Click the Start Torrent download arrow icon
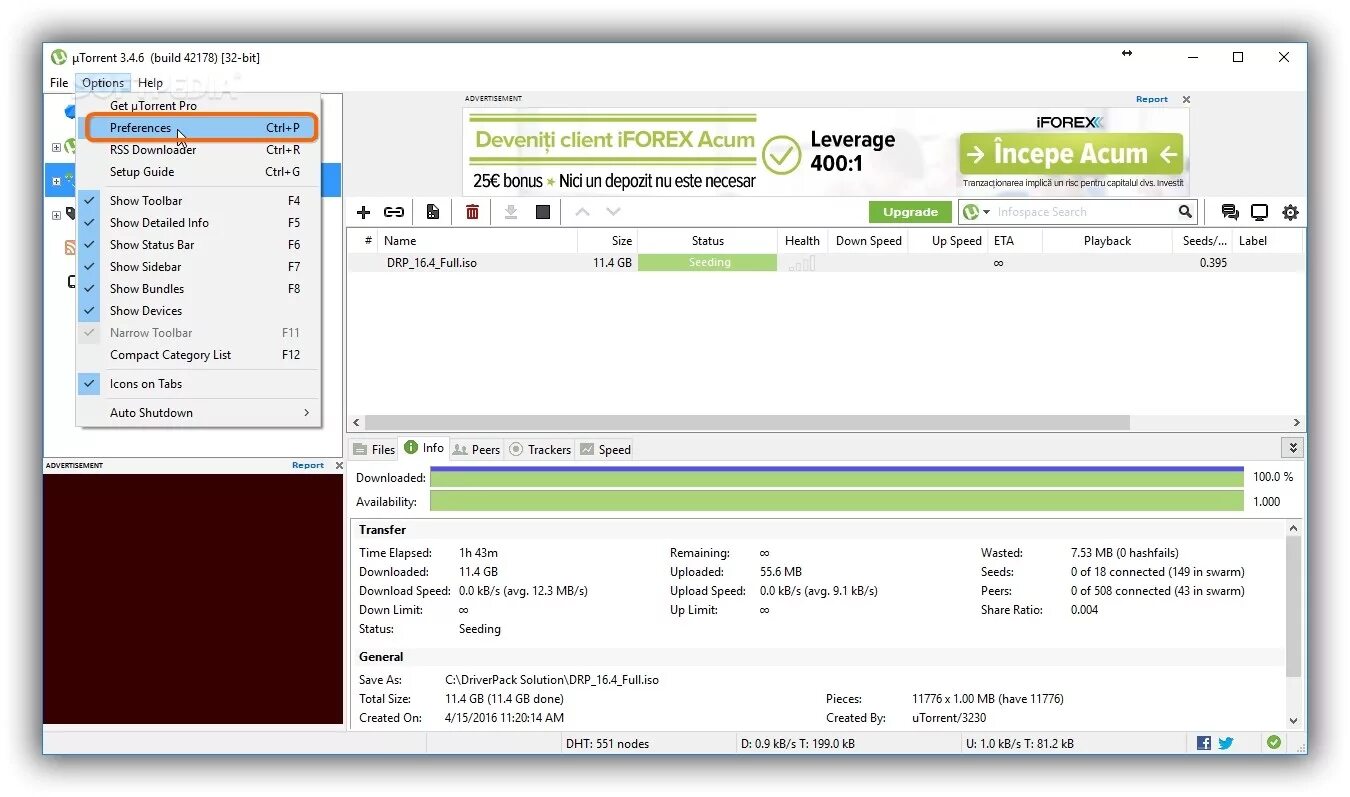This screenshot has height=797, width=1350. click(510, 212)
